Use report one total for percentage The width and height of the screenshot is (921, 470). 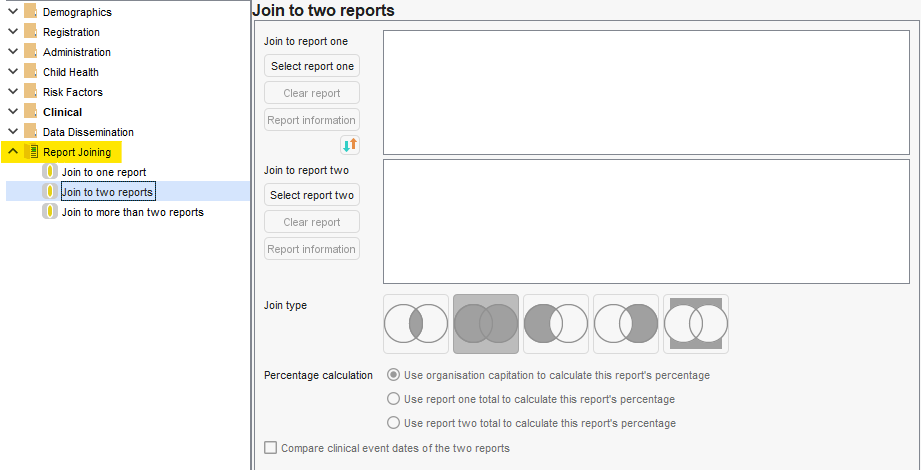[x=393, y=399]
